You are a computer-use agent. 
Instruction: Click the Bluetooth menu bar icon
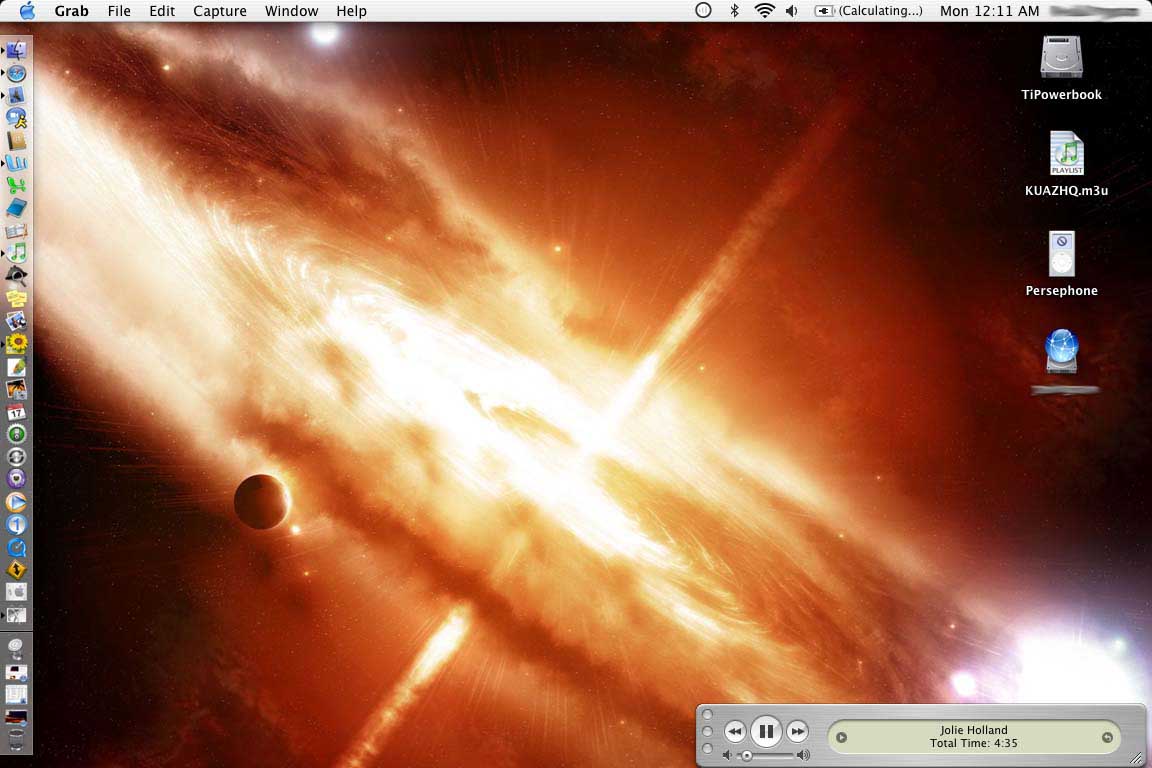click(x=734, y=10)
